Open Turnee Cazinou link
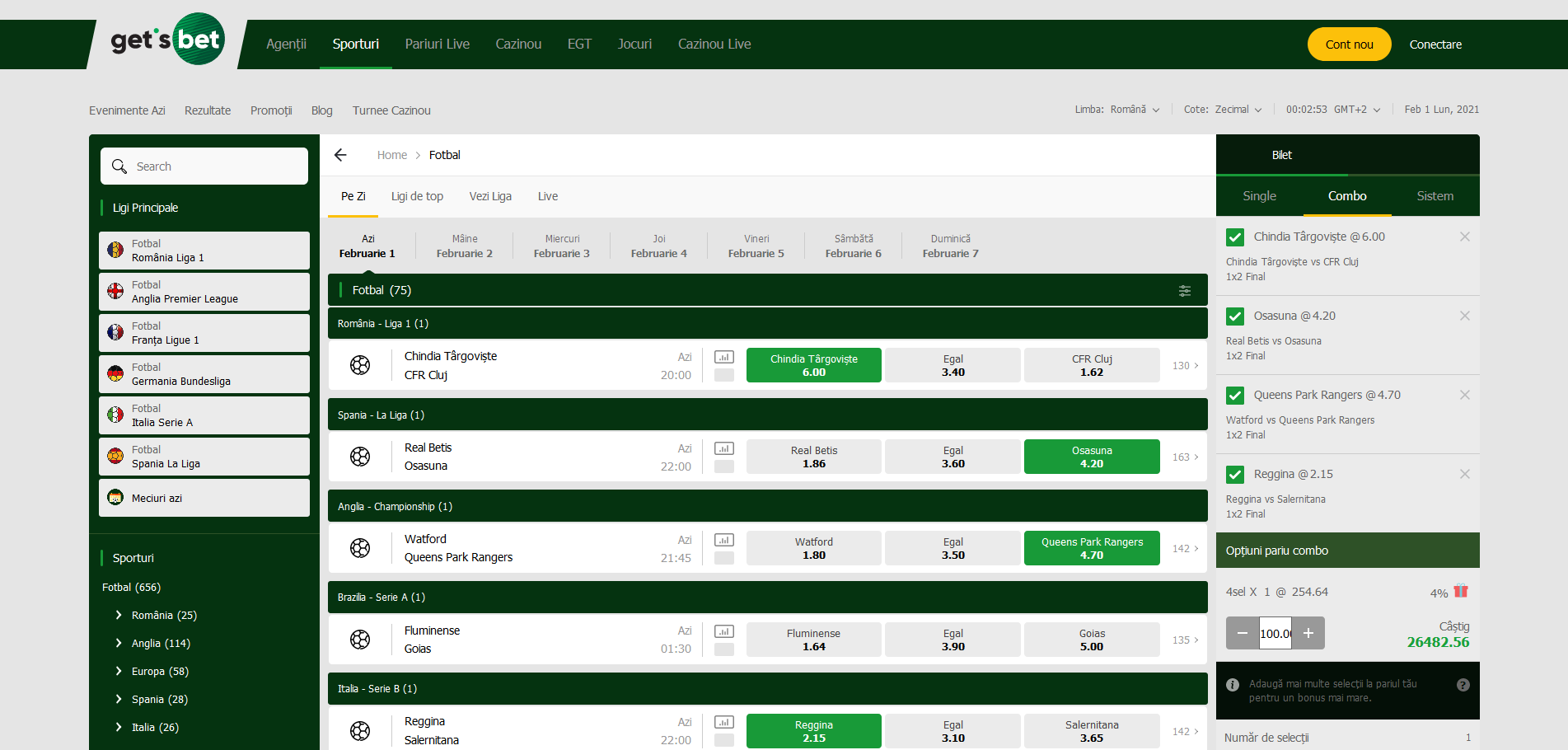 coord(391,110)
